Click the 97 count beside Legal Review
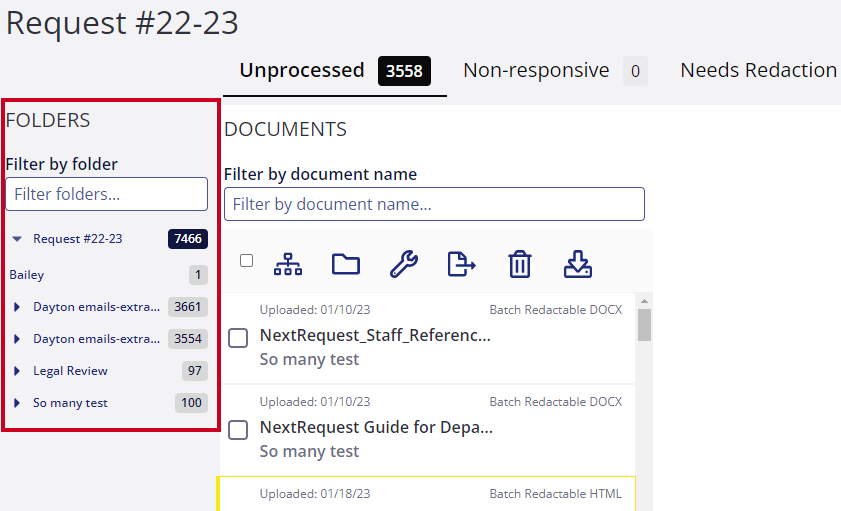841x511 pixels. click(195, 371)
